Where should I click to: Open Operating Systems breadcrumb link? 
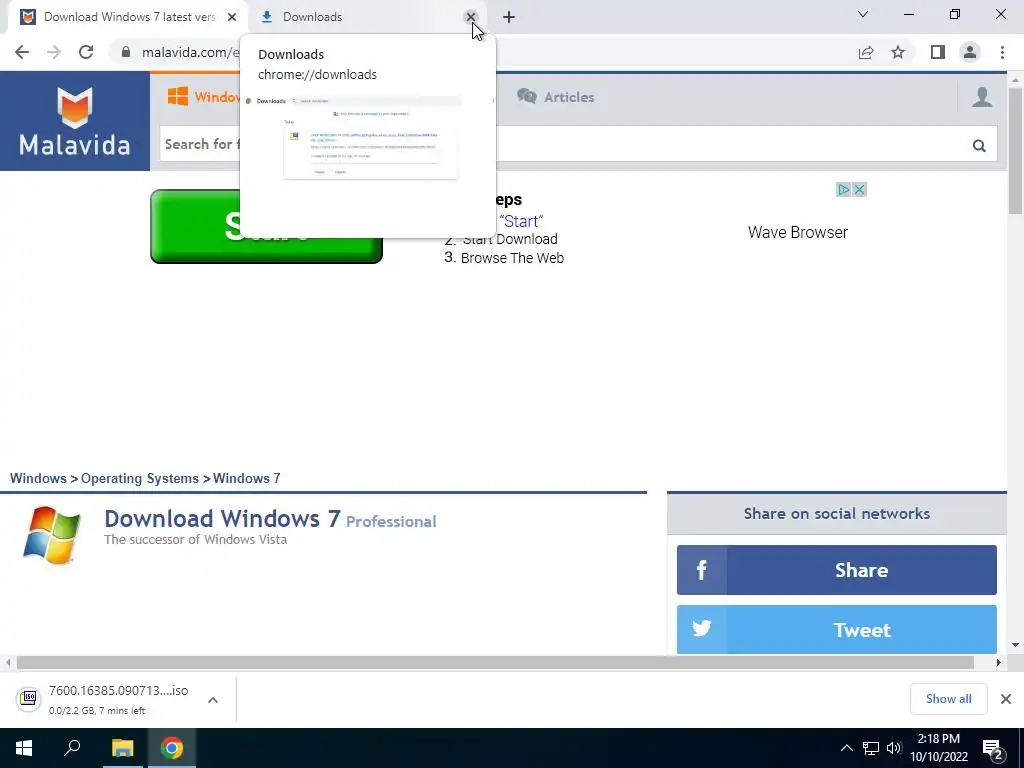click(140, 478)
